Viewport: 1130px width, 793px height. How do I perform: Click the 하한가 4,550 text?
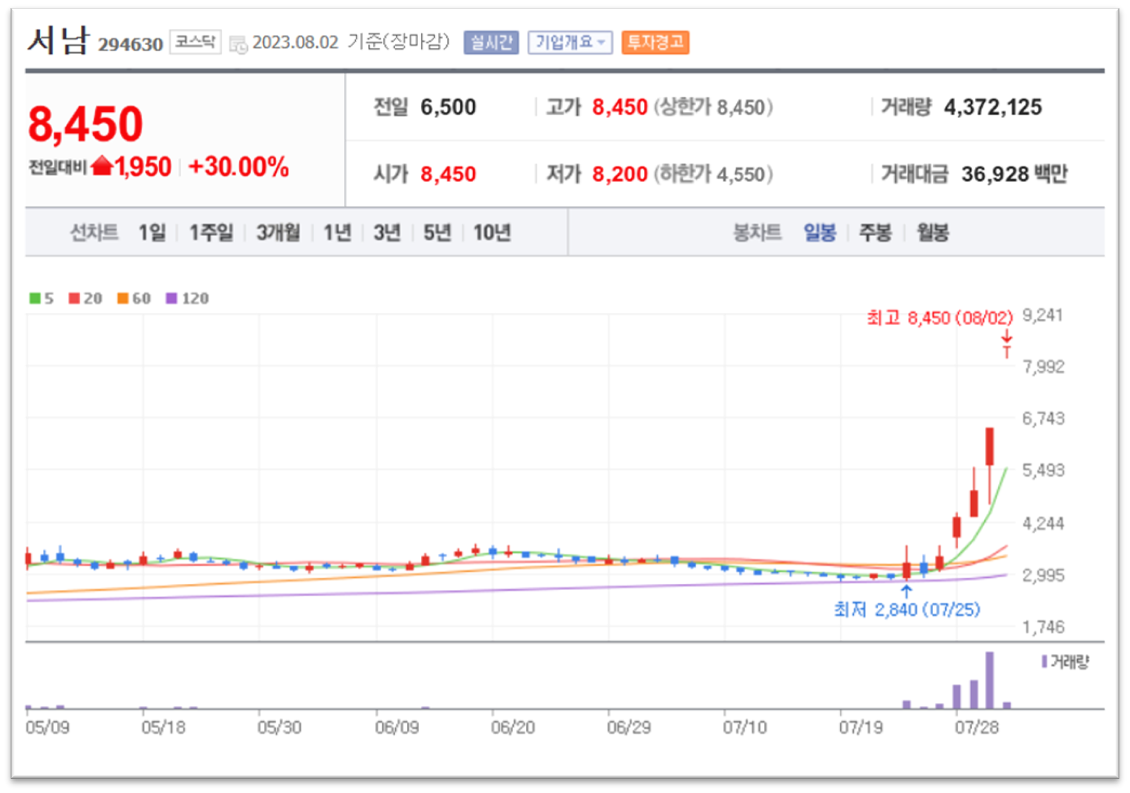(x=713, y=174)
